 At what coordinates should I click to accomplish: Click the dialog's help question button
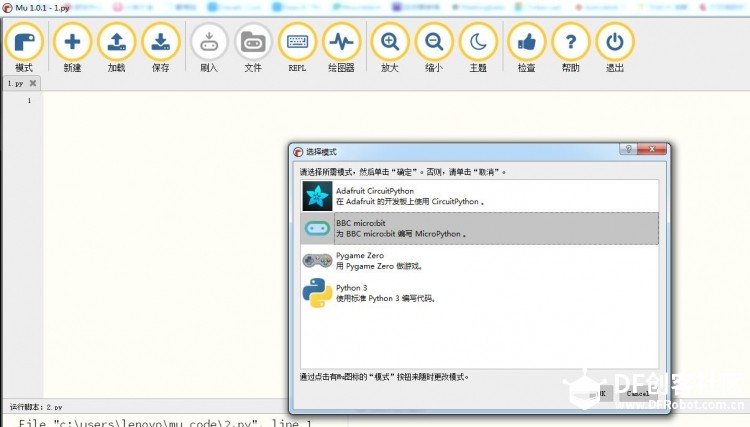click(629, 149)
